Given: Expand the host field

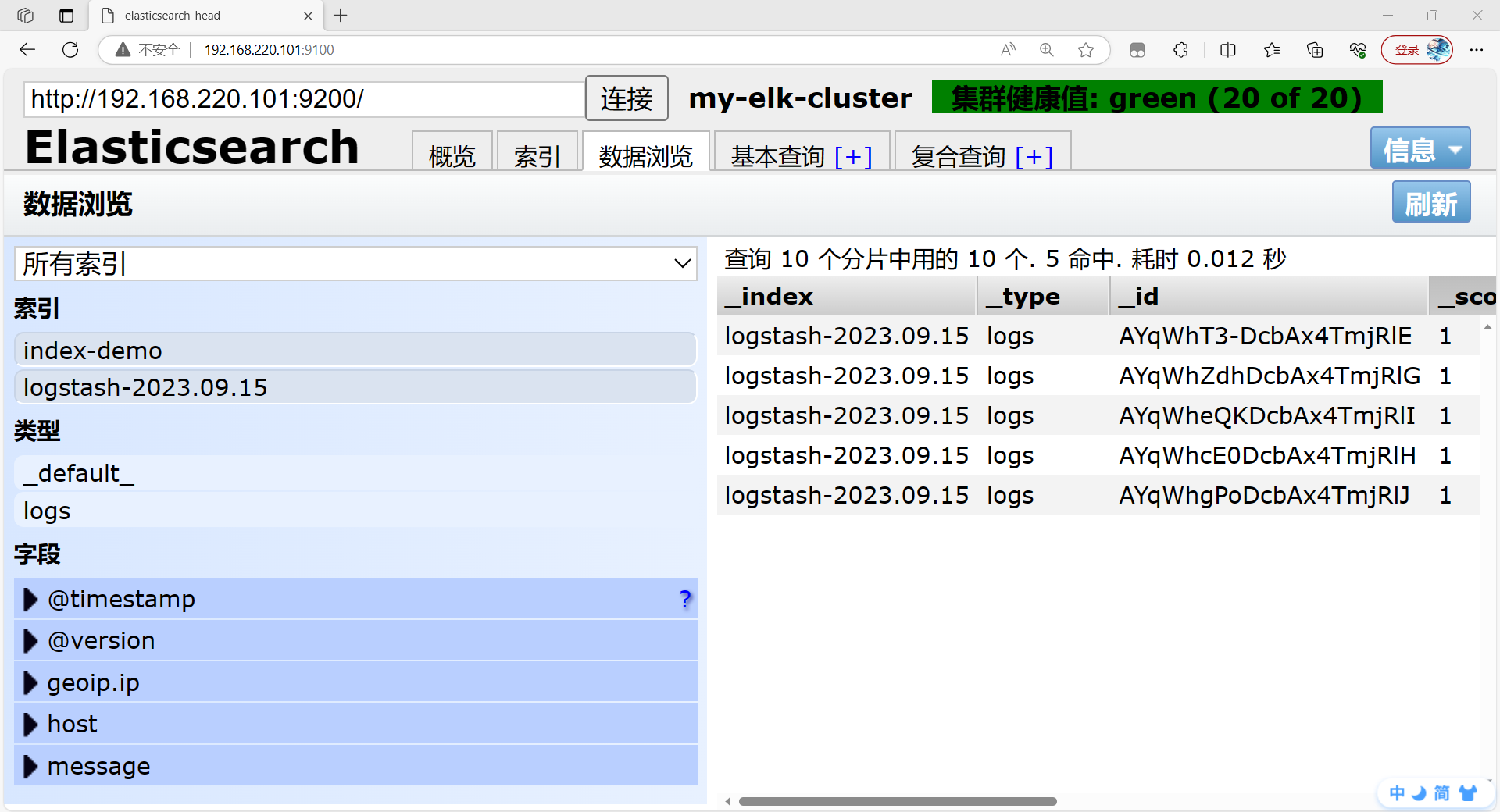Looking at the screenshot, I should point(30,725).
